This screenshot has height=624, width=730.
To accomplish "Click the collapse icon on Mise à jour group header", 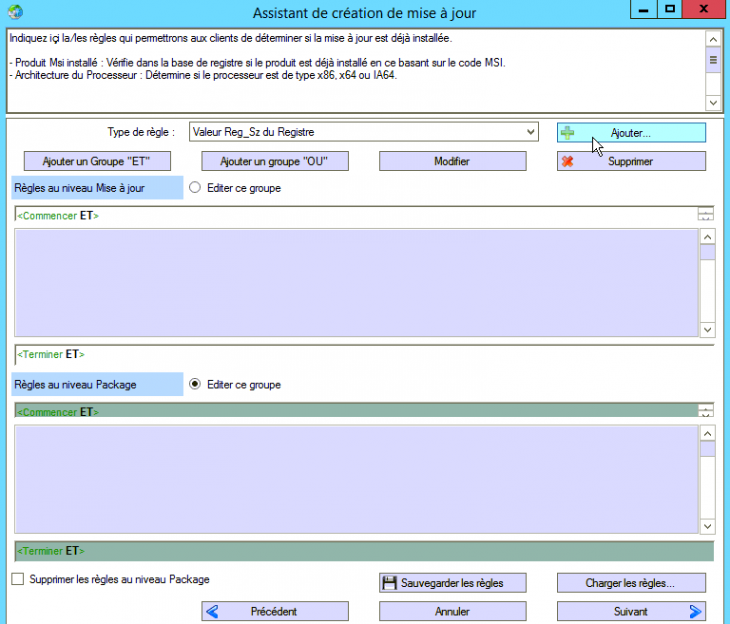I will (x=706, y=215).
